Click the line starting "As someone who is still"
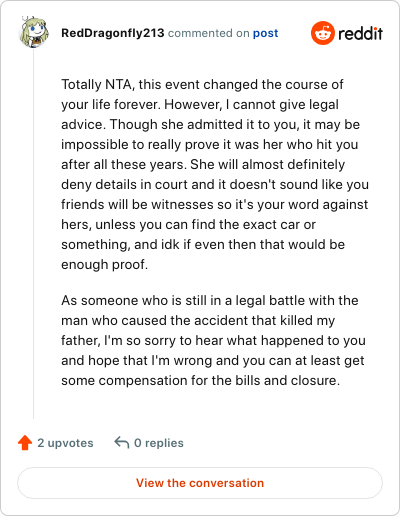Image resolution: width=400 pixels, height=516 pixels. coord(210,300)
